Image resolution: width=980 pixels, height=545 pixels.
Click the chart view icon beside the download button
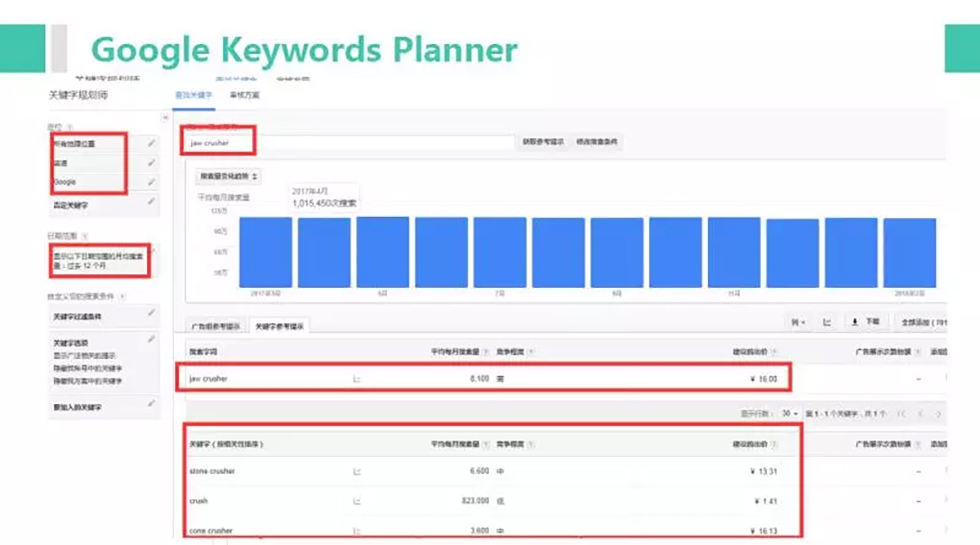pos(827,322)
